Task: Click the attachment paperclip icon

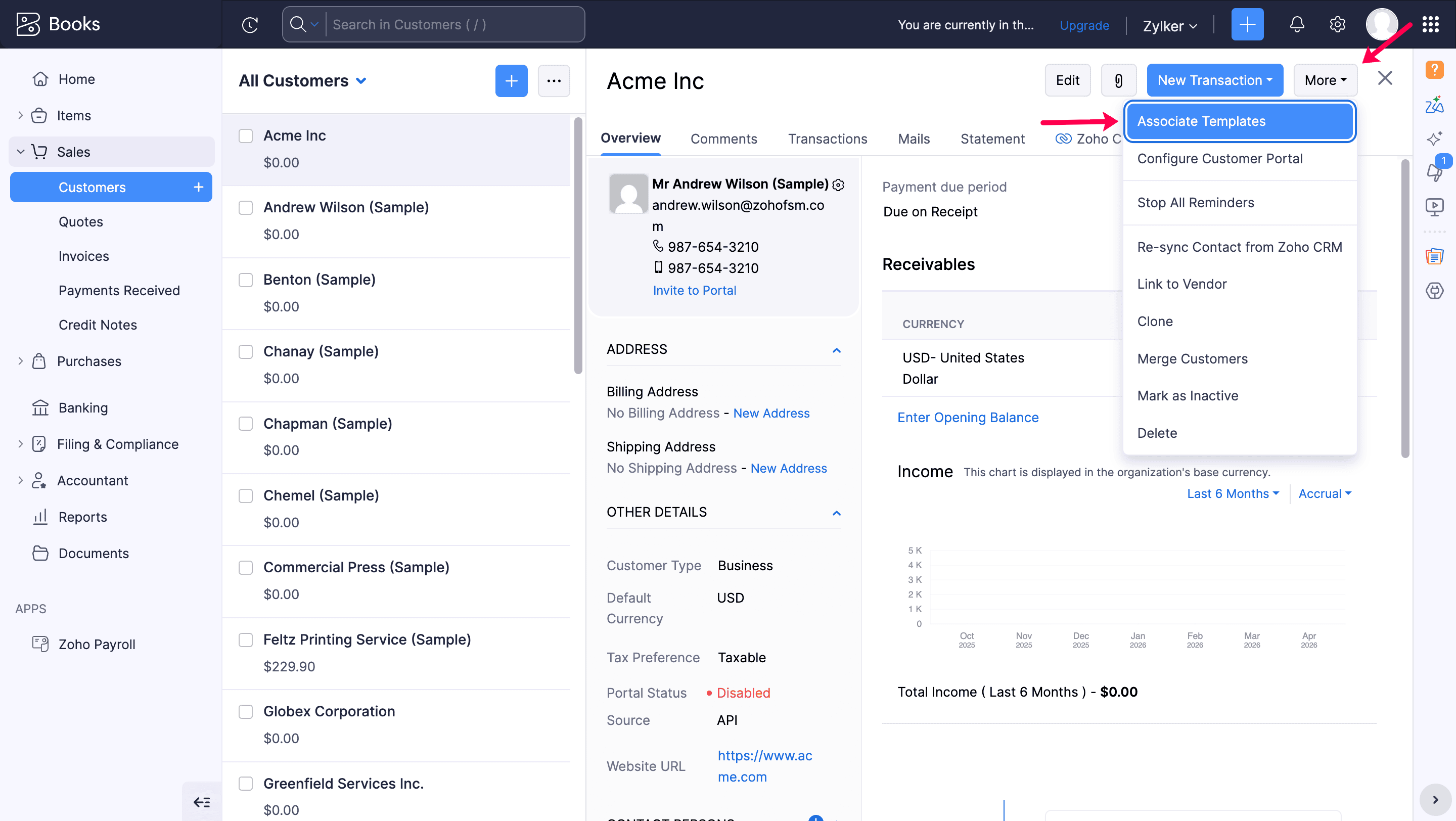Action: click(x=1118, y=80)
